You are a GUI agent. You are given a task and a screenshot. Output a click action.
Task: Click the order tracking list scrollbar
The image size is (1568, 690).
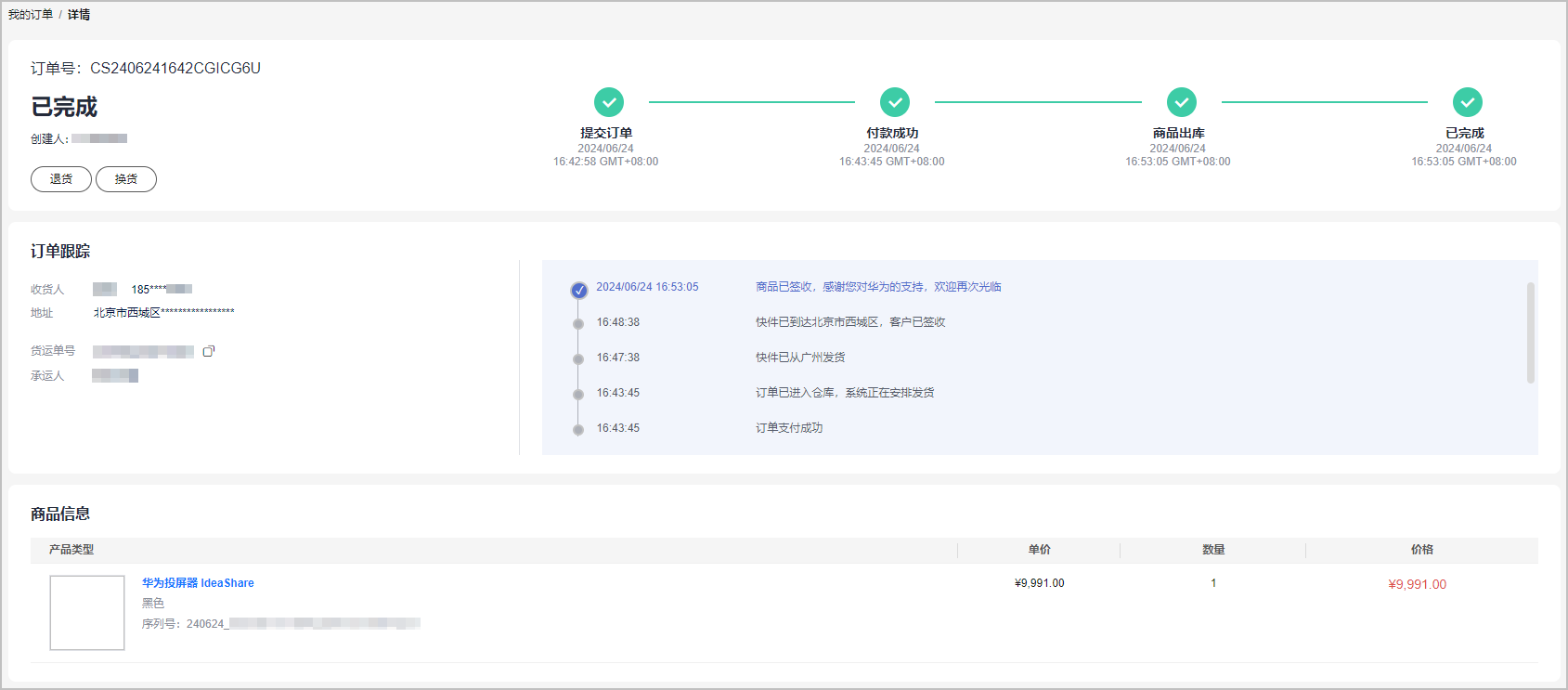1530,332
